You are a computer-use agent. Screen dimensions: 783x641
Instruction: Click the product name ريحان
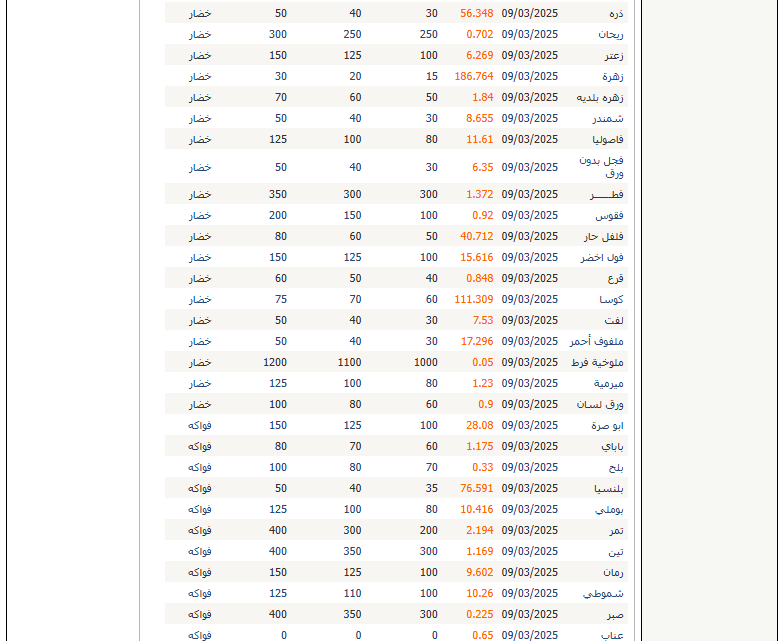tap(609, 34)
